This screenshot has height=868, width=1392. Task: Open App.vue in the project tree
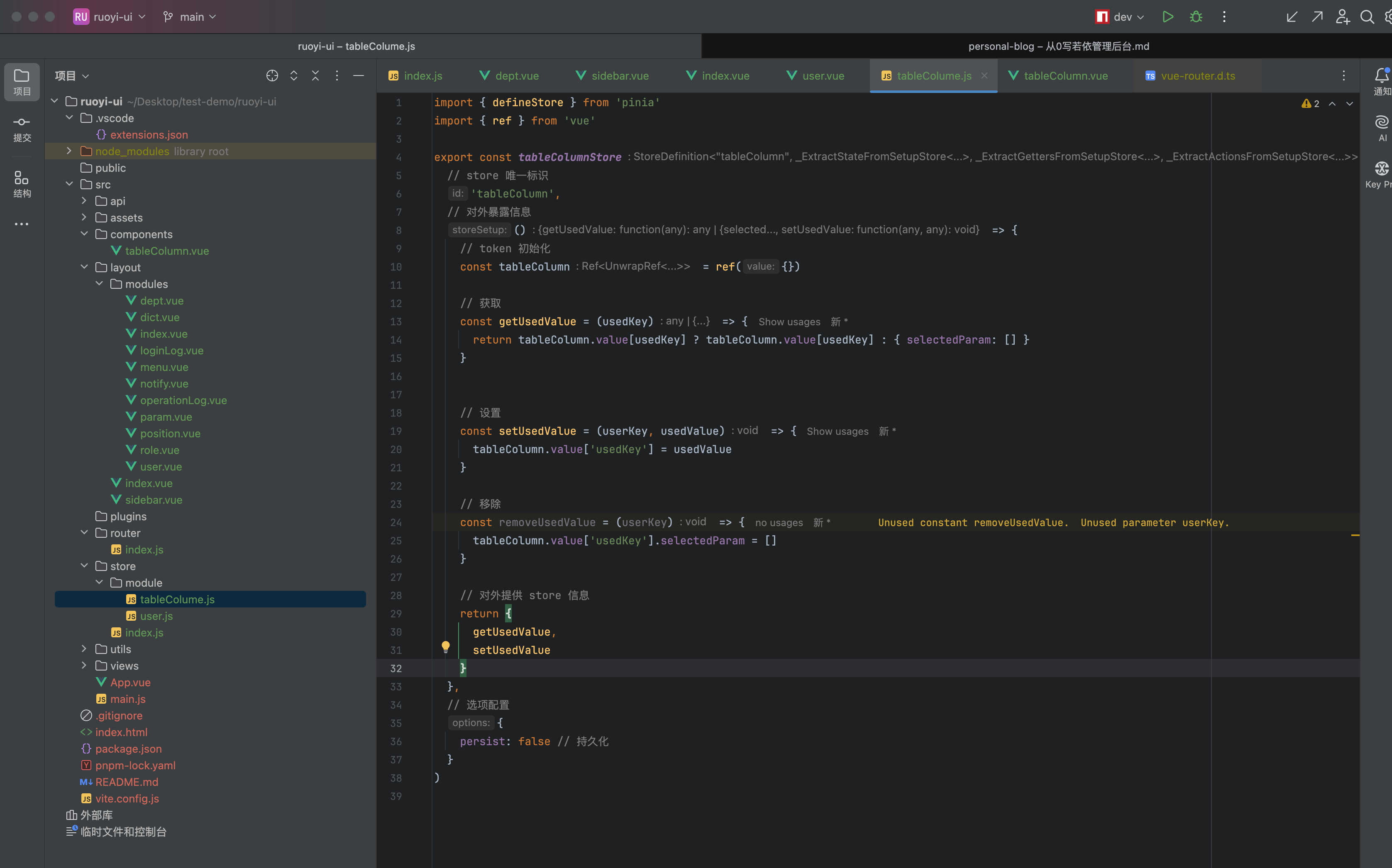pos(130,683)
